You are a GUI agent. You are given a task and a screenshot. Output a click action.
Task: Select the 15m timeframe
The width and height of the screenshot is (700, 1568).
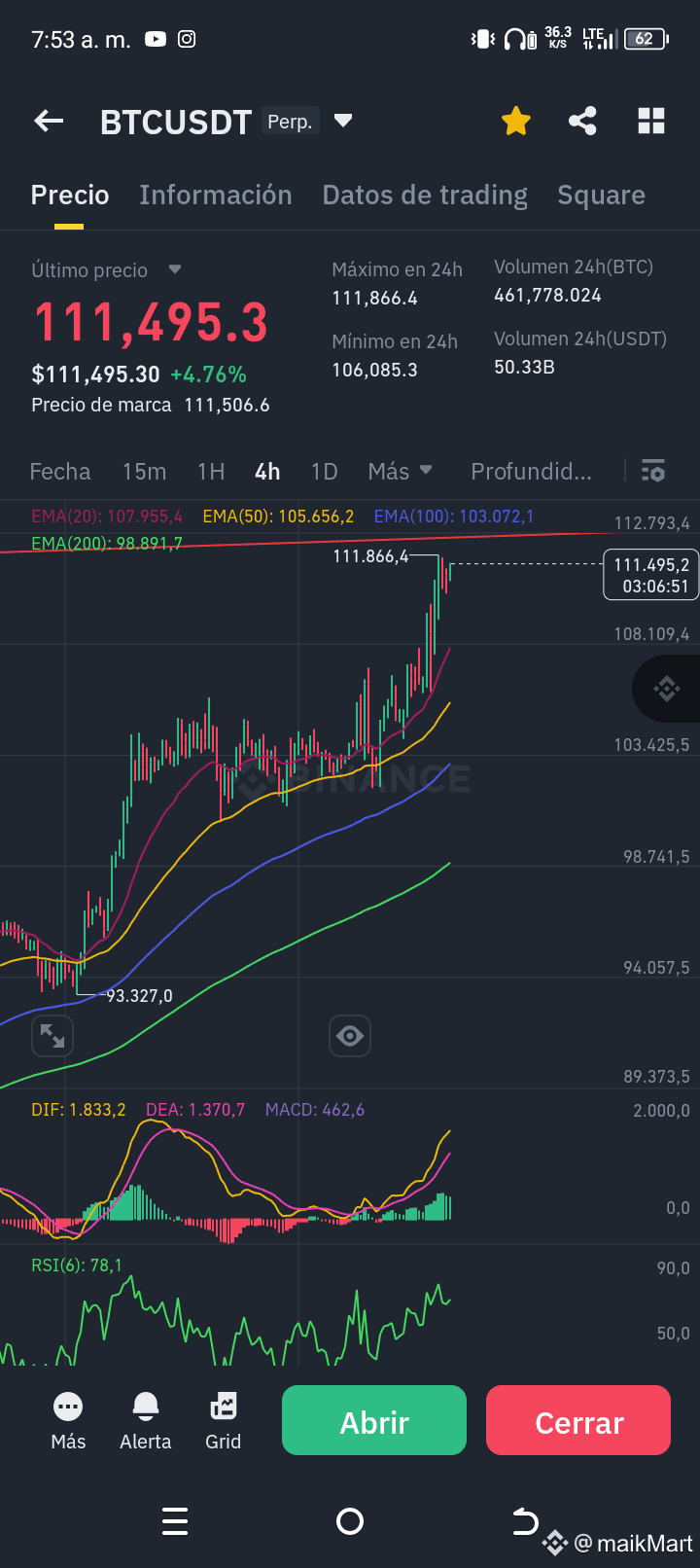(144, 472)
